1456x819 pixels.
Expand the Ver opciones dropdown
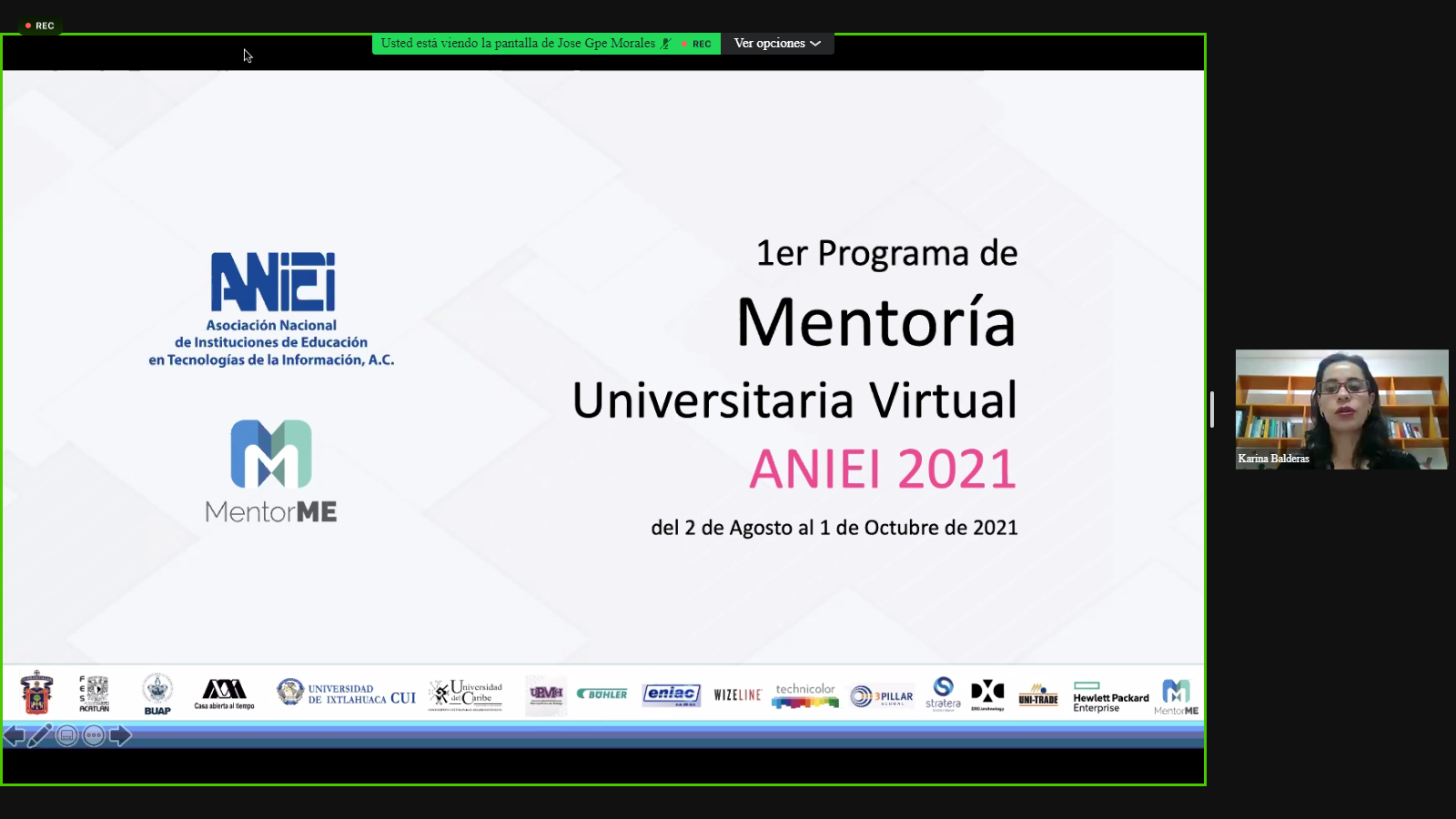(777, 44)
